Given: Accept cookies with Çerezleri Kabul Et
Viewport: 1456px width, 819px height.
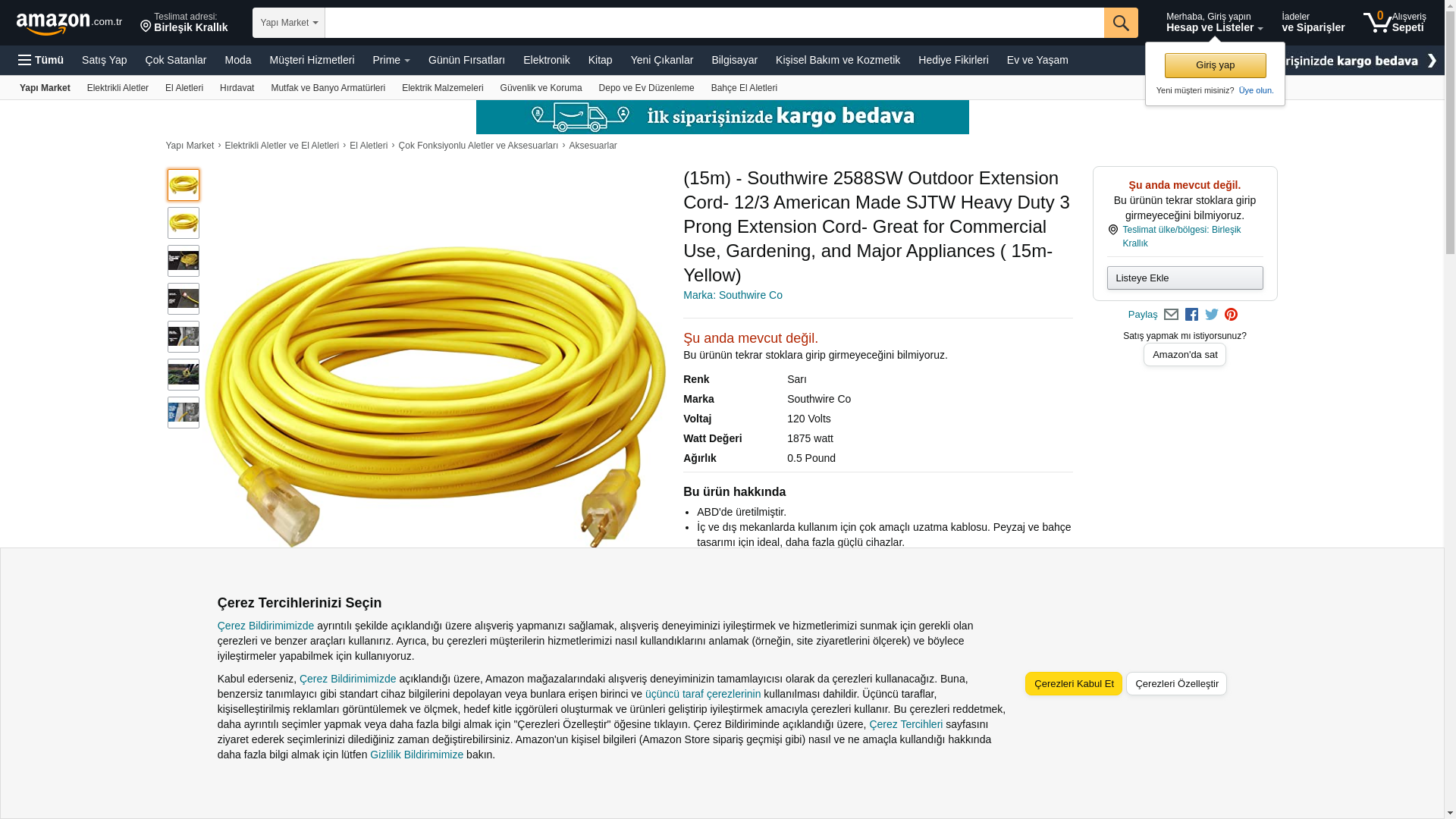Looking at the screenshot, I should pyautogui.click(x=1073, y=683).
